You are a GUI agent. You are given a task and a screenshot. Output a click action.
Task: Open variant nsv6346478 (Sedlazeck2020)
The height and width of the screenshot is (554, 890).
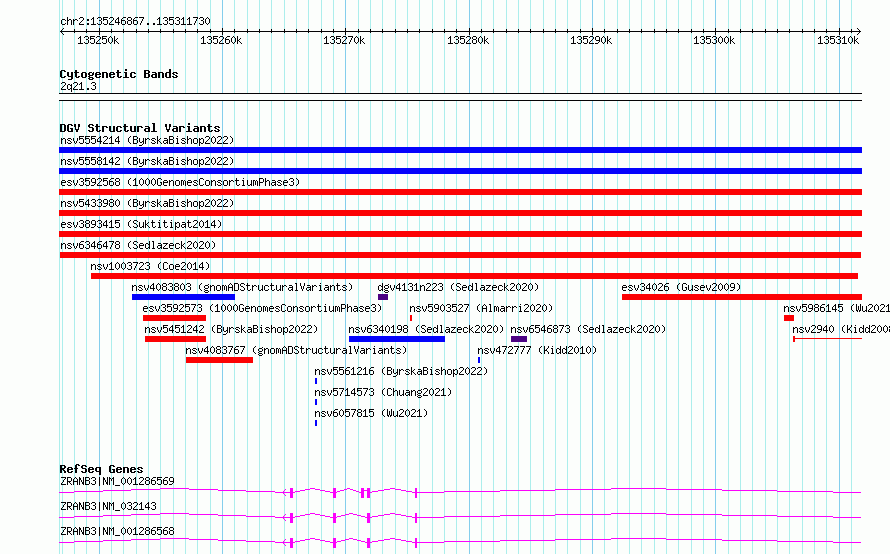[x=138, y=245]
